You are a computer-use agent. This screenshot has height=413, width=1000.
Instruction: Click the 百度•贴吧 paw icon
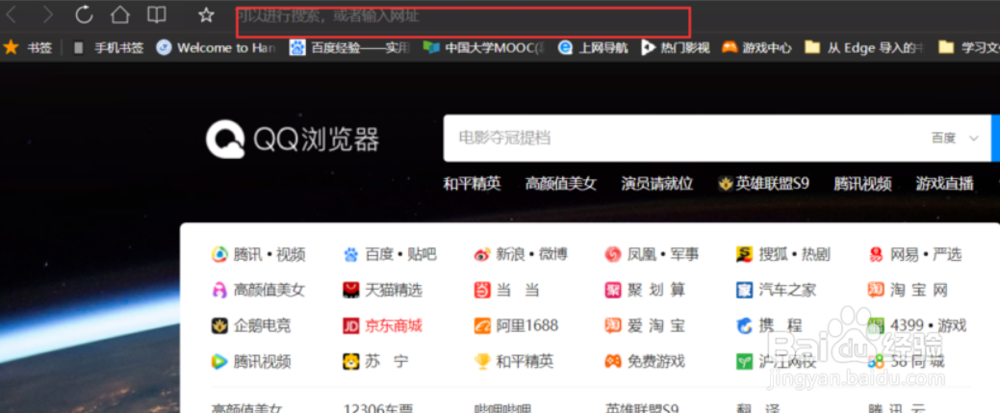click(x=351, y=255)
